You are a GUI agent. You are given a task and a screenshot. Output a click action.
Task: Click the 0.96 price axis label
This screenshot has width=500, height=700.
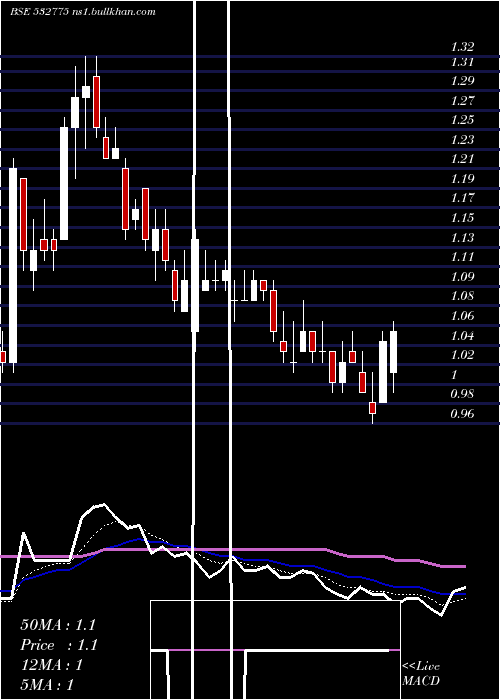point(462,414)
